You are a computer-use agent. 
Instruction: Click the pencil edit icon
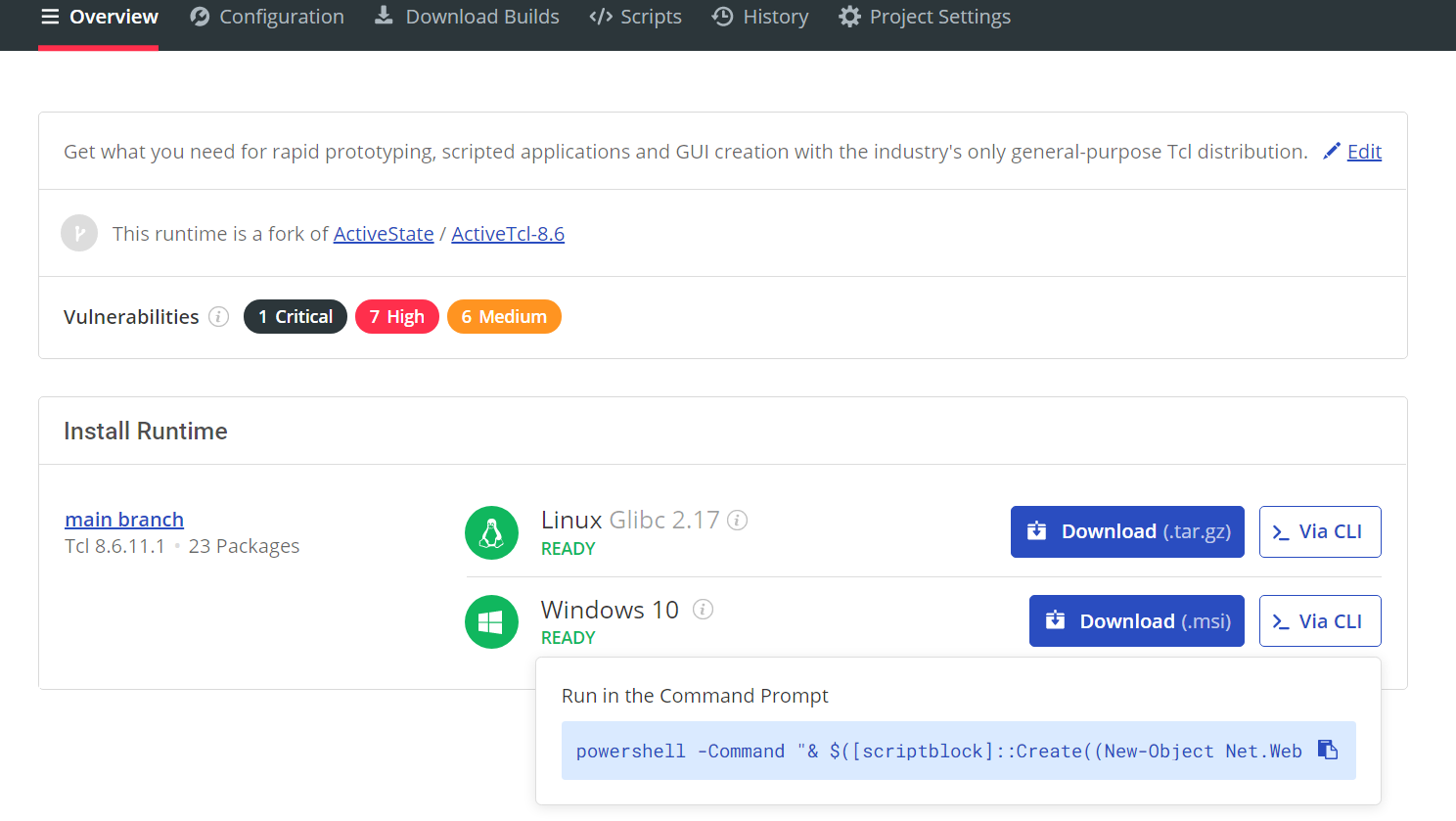(1332, 151)
